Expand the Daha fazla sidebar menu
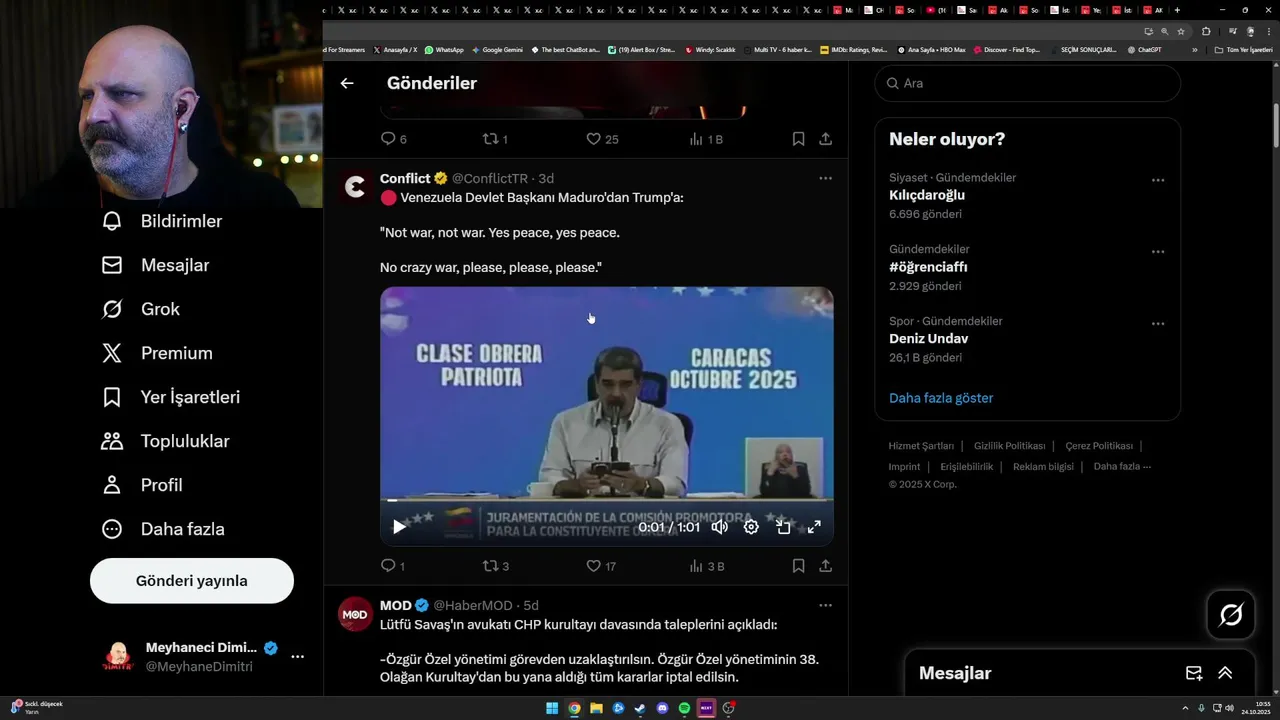 pos(163,529)
